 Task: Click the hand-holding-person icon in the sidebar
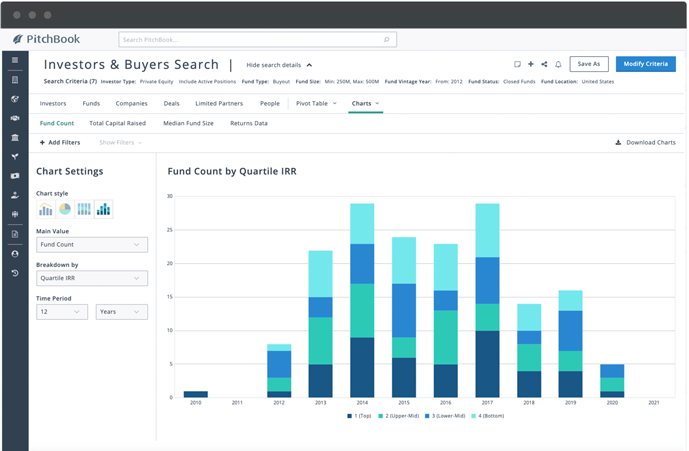tap(15, 195)
